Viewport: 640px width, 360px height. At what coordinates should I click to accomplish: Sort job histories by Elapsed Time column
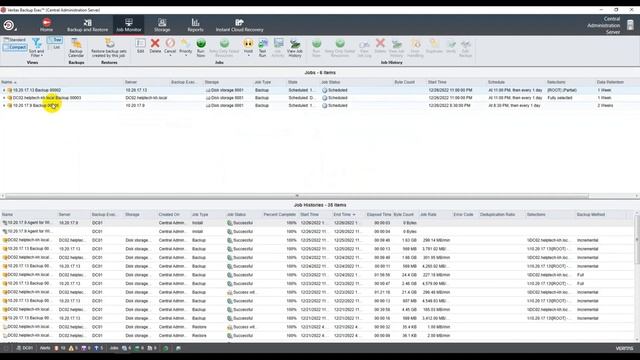(378, 214)
